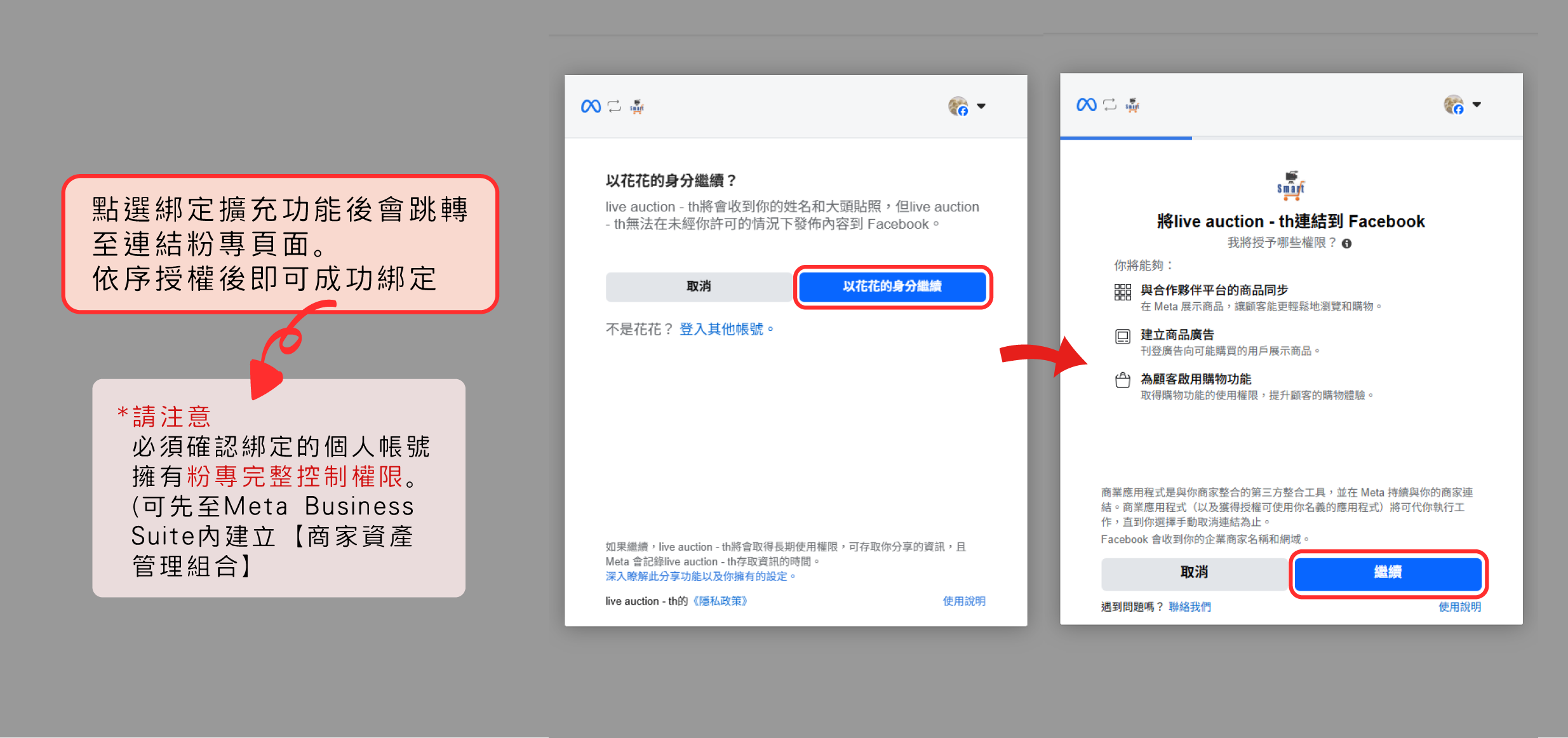Image resolution: width=1568 pixels, height=738 pixels.
Task: Open account dropdown arrow in right dialog
Action: (1477, 104)
